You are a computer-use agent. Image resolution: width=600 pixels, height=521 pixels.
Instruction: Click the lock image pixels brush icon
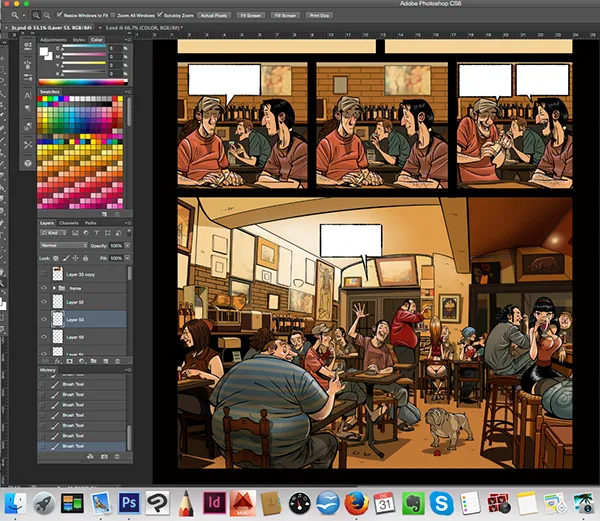(x=66, y=258)
